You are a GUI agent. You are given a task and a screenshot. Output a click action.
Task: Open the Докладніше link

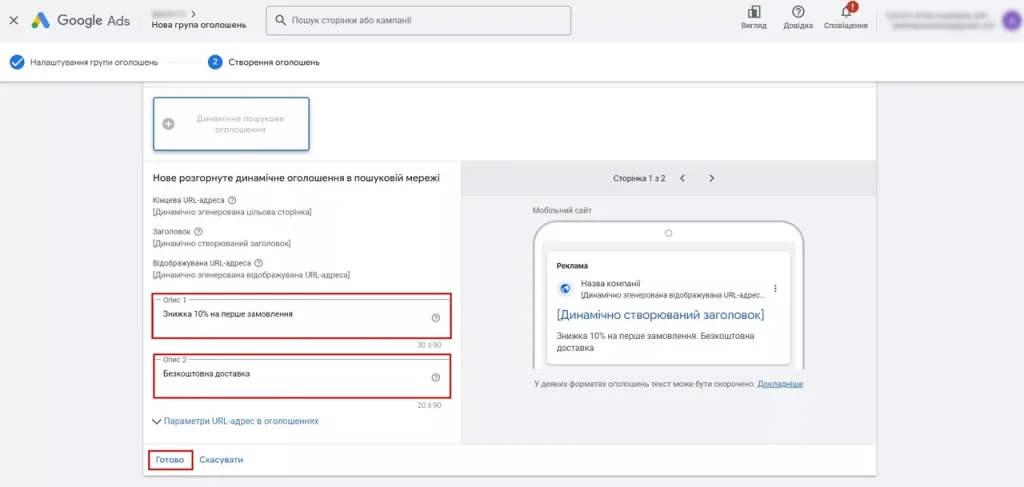click(780, 384)
